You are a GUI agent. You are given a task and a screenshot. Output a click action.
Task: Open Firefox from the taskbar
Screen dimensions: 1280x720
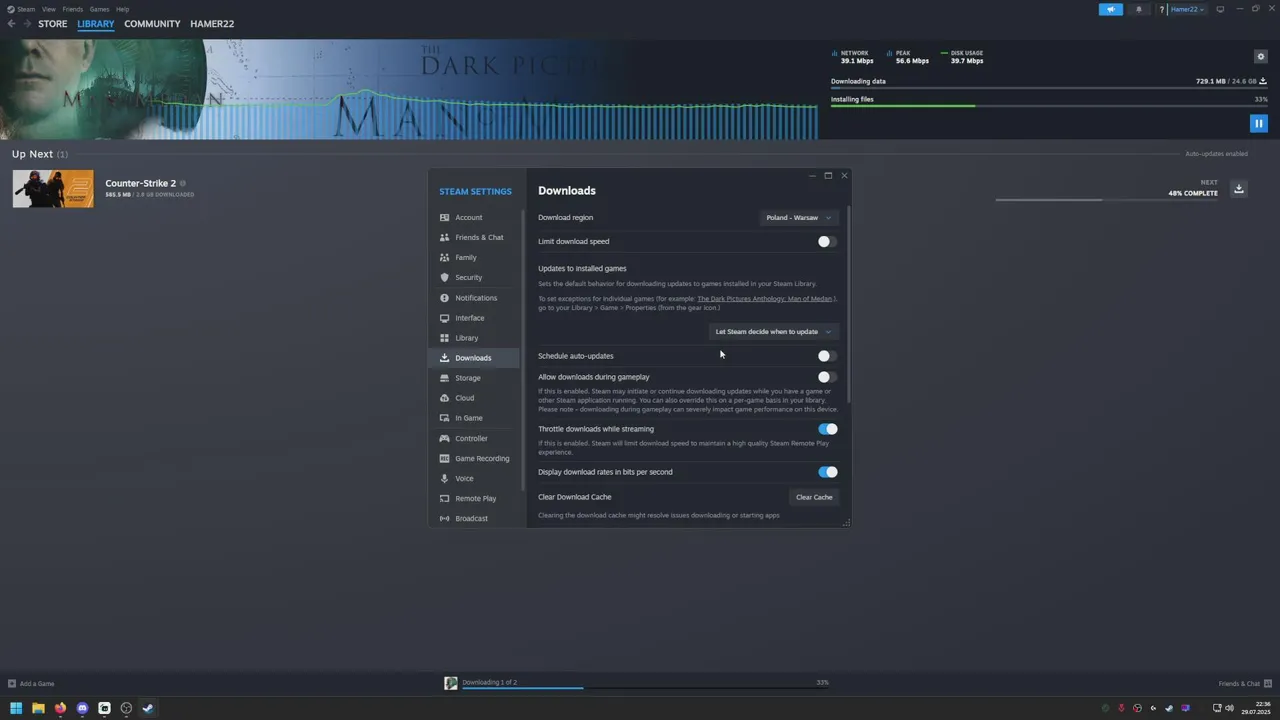tap(60, 708)
